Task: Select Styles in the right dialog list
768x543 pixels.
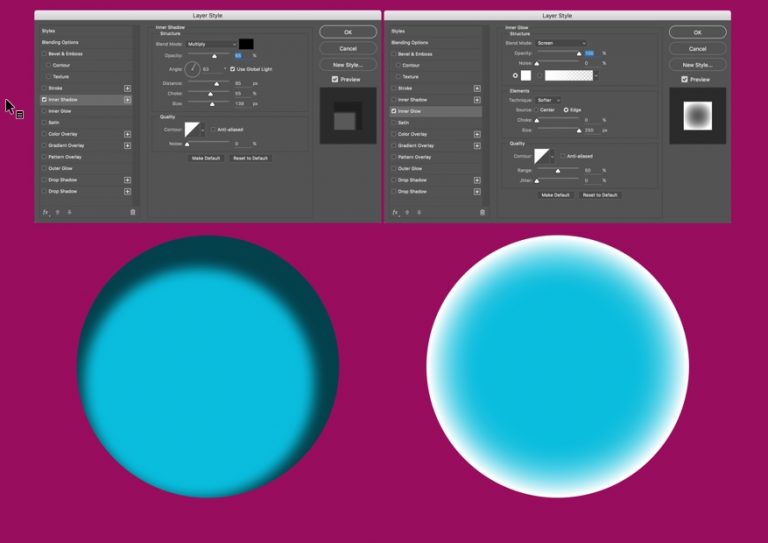Action: tap(398, 31)
